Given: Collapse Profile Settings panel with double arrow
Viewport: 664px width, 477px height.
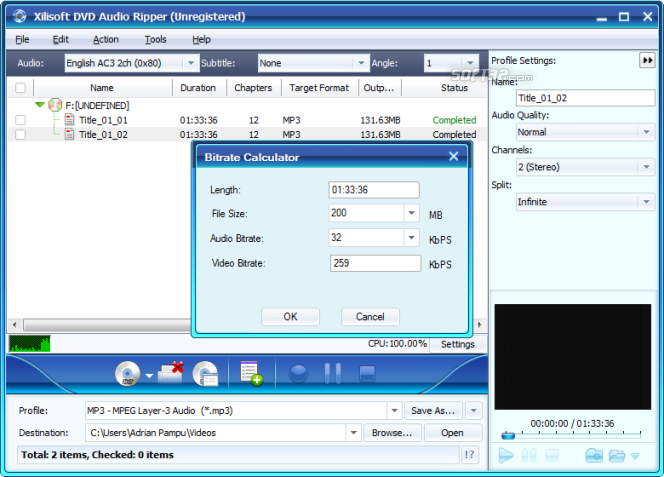Looking at the screenshot, I should pos(647,61).
